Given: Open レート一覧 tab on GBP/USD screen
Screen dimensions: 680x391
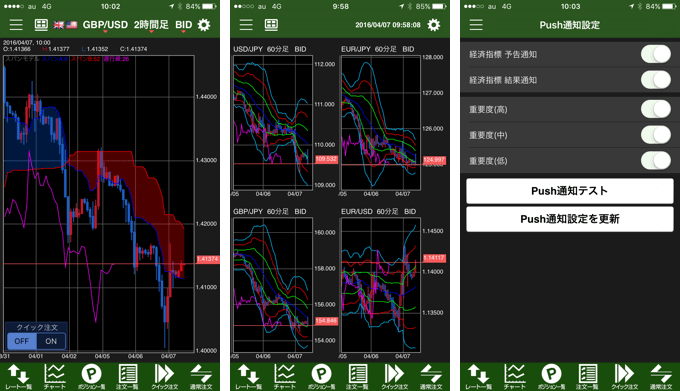Looking at the screenshot, I should click(x=18, y=377).
